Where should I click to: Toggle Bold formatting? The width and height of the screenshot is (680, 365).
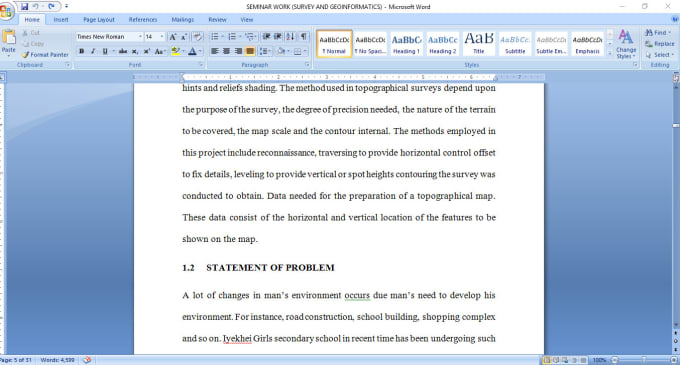82,51
